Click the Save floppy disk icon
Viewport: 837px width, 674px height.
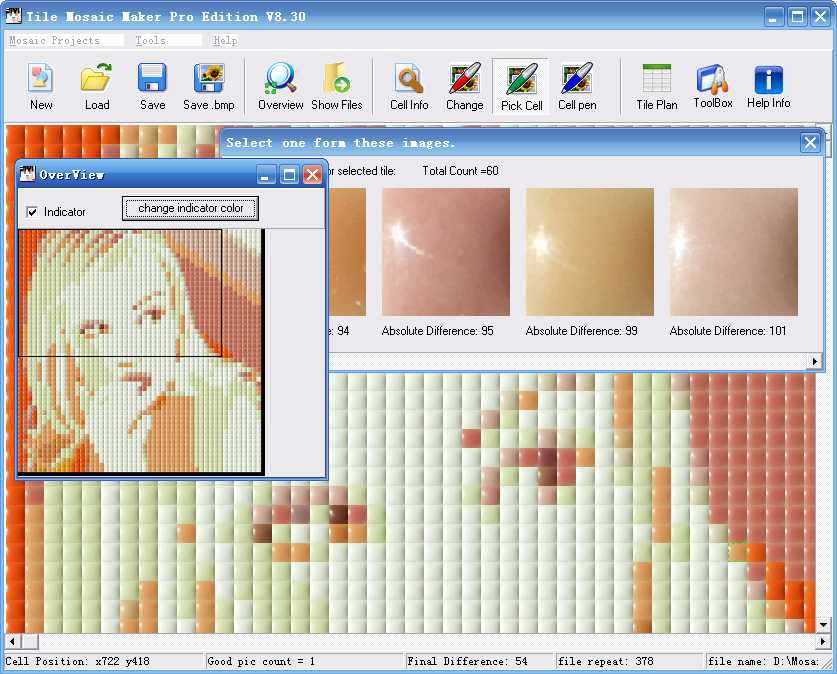click(x=152, y=80)
